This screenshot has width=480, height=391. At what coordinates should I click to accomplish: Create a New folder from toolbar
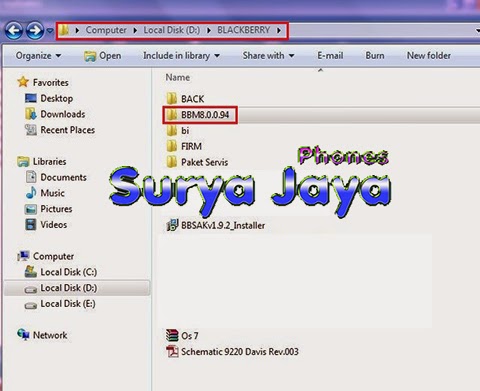click(429, 56)
